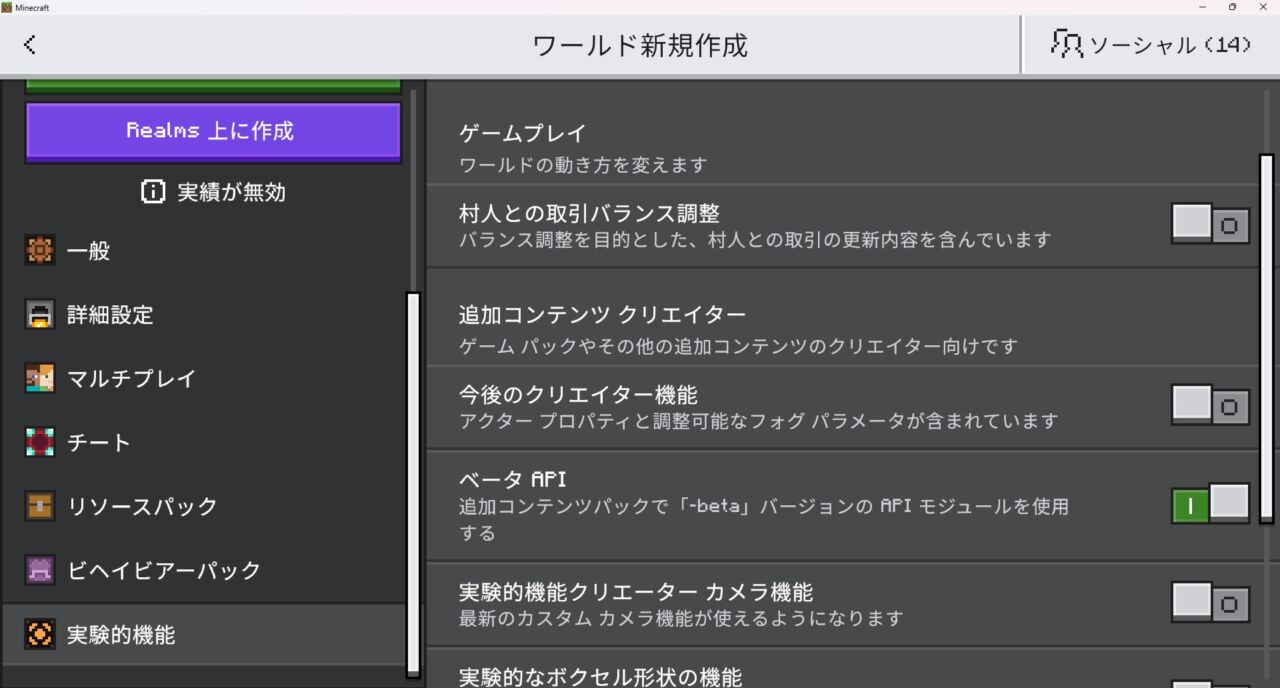The height and width of the screenshot is (688, 1280).
Task: Select the ビヘイビアーパック icon
Action: pyautogui.click(x=40, y=571)
